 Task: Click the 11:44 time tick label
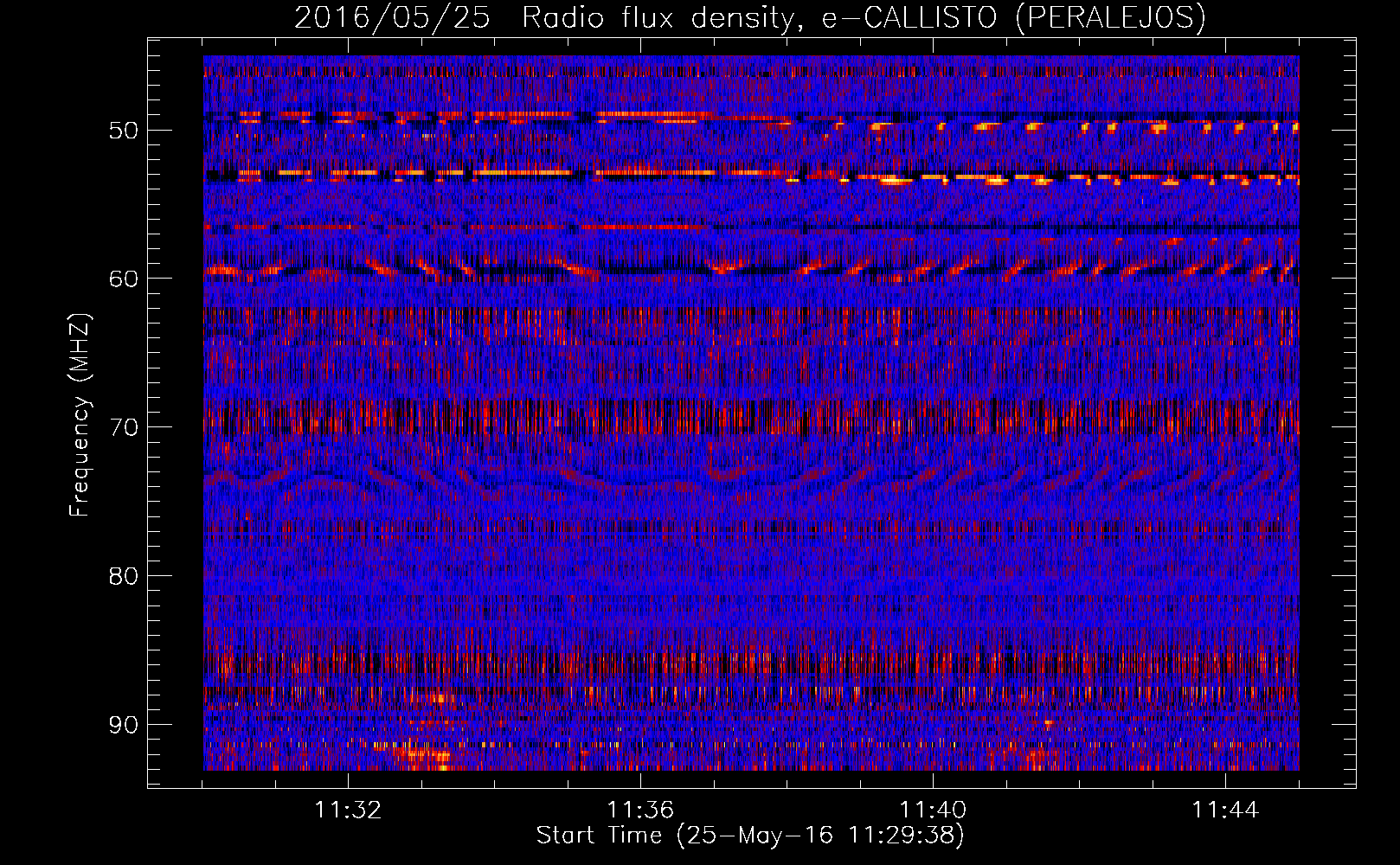(x=1225, y=811)
